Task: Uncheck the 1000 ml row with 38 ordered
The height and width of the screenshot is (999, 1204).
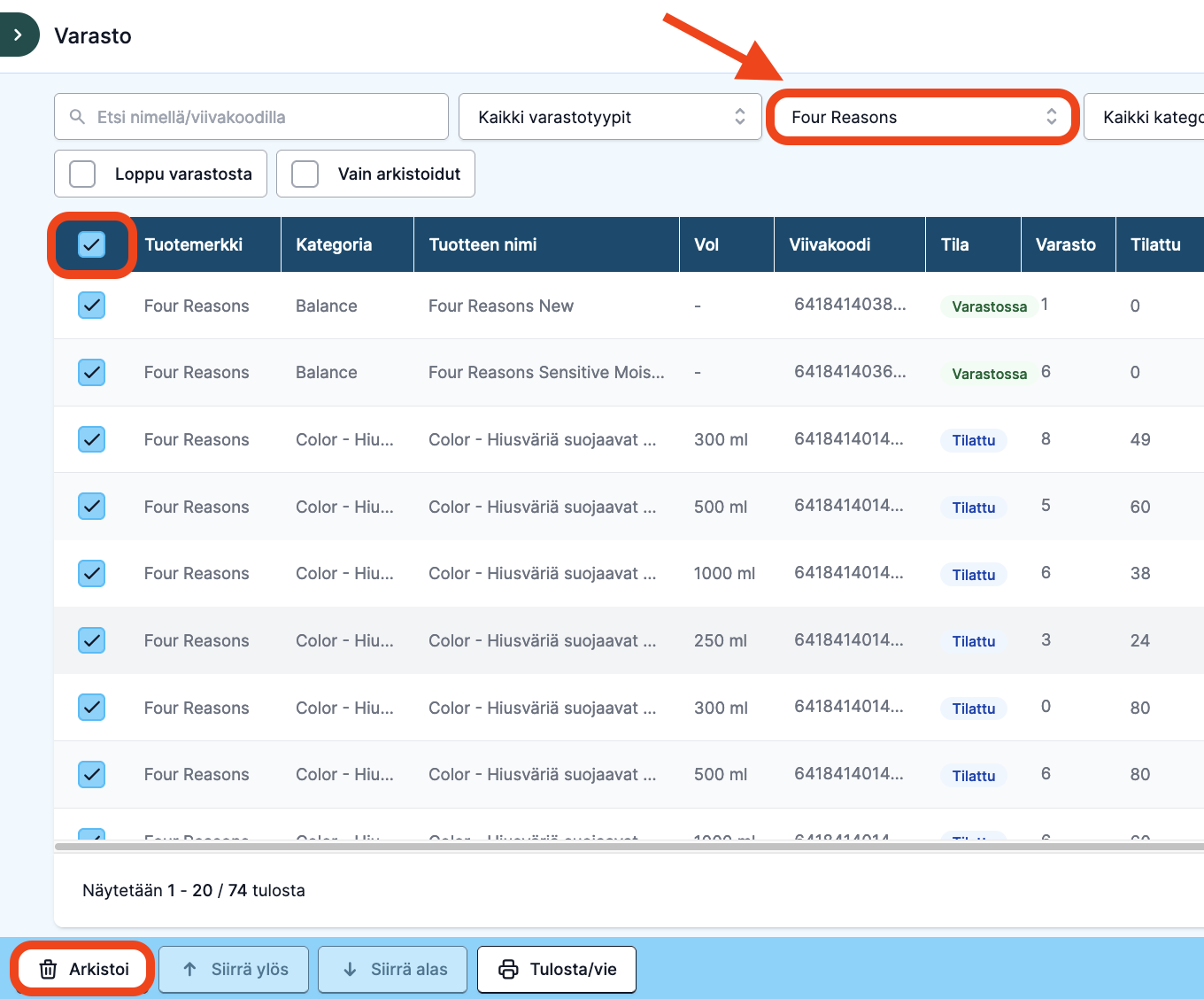Action: click(x=91, y=573)
